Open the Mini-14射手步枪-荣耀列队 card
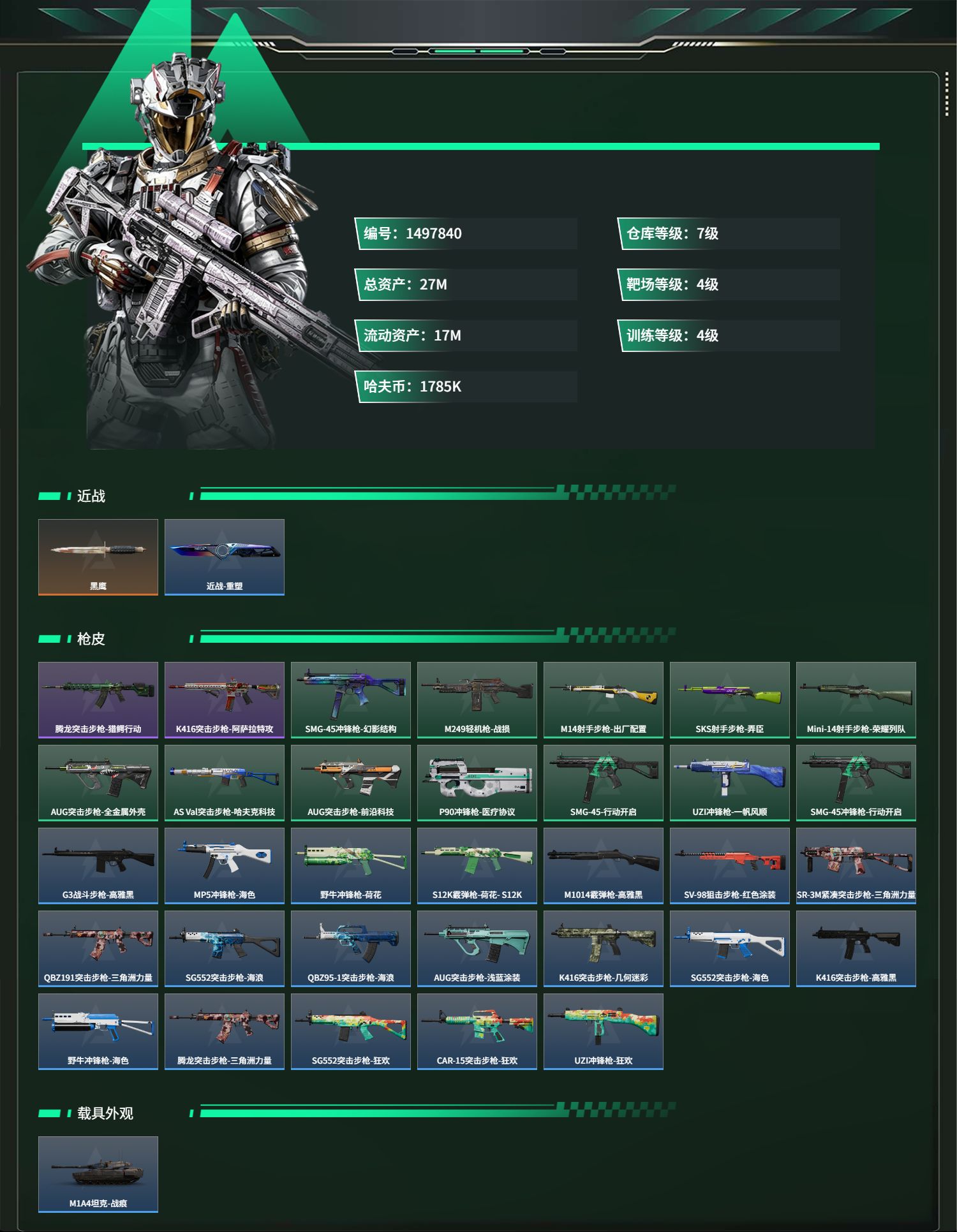The width and height of the screenshot is (957, 1232). click(x=856, y=700)
